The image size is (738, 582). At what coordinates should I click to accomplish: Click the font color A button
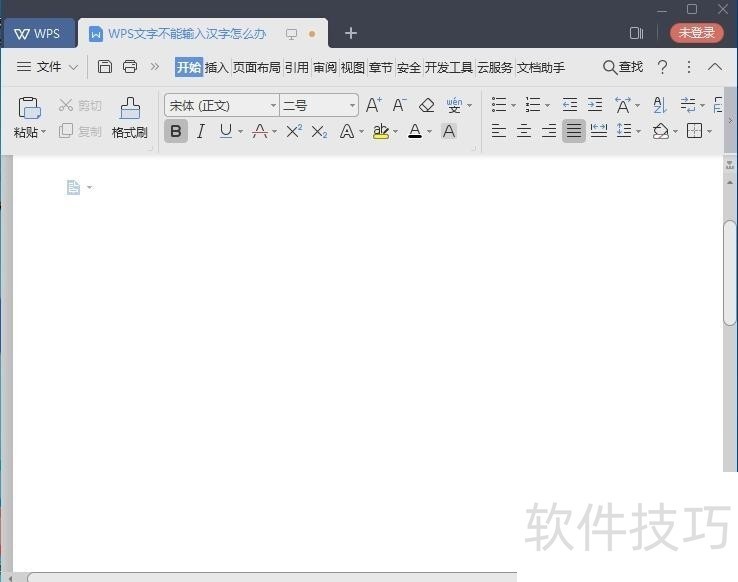tap(415, 131)
